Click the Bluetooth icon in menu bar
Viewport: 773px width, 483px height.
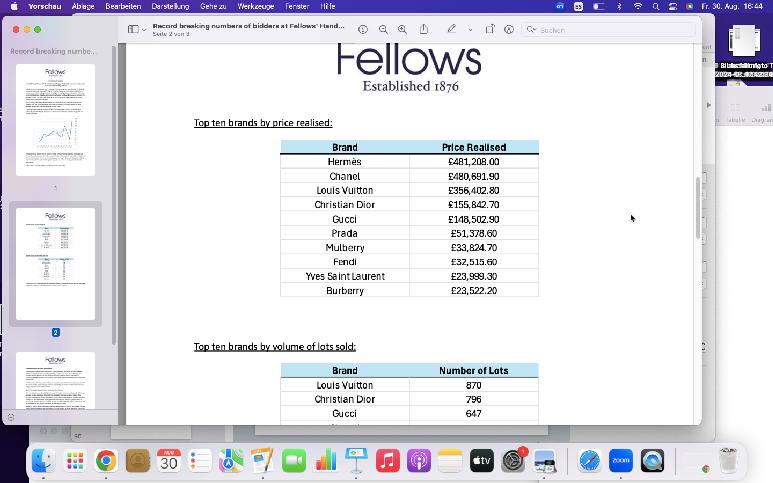[x=620, y=6]
